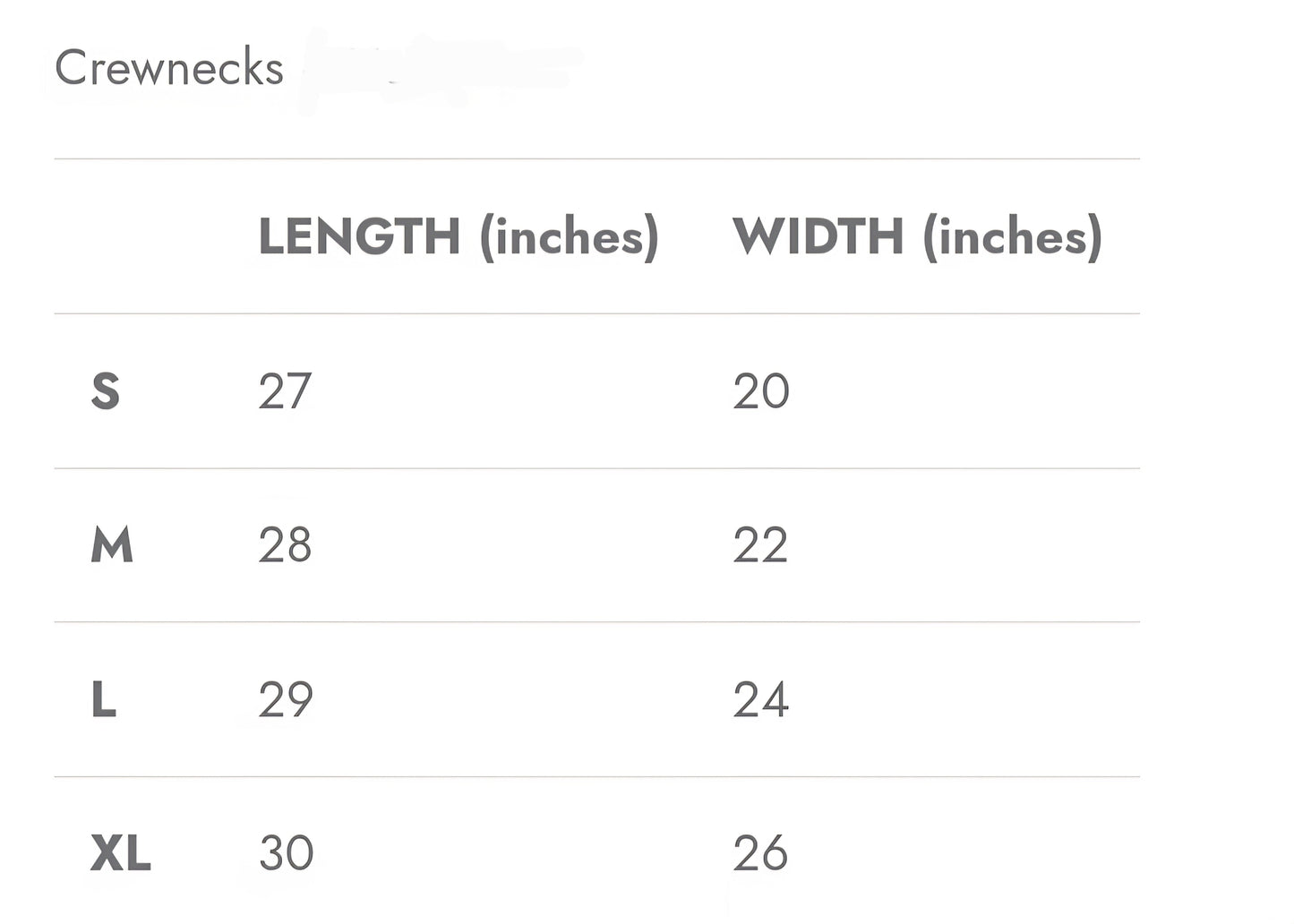This screenshot has width=1294, height=924.
Task: Select the small length value 27
Action: pyautogui.click(x=285, y=391)
